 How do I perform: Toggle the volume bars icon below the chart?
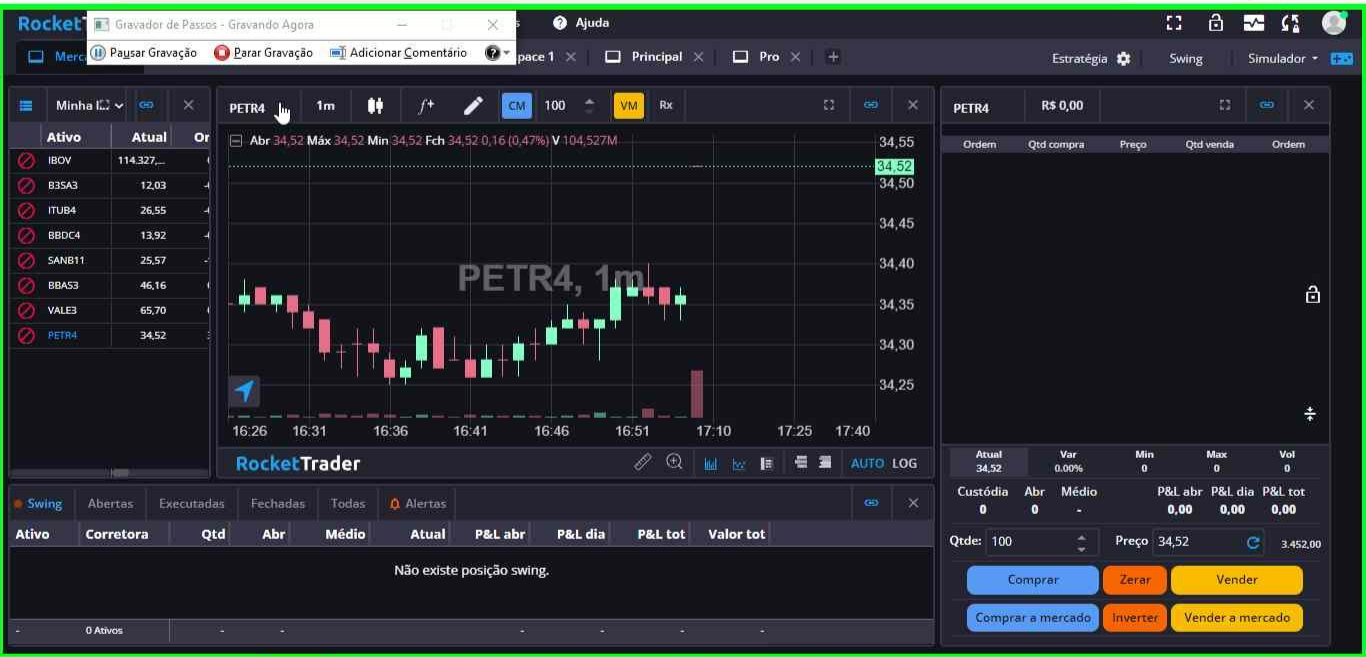pyautogui.click(x=711, y=463)
